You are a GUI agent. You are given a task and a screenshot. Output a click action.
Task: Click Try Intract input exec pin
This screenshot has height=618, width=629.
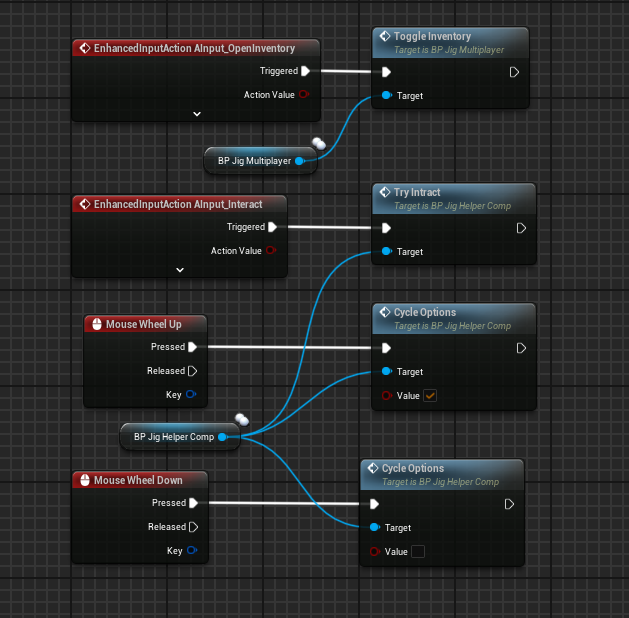pos(386,228)
